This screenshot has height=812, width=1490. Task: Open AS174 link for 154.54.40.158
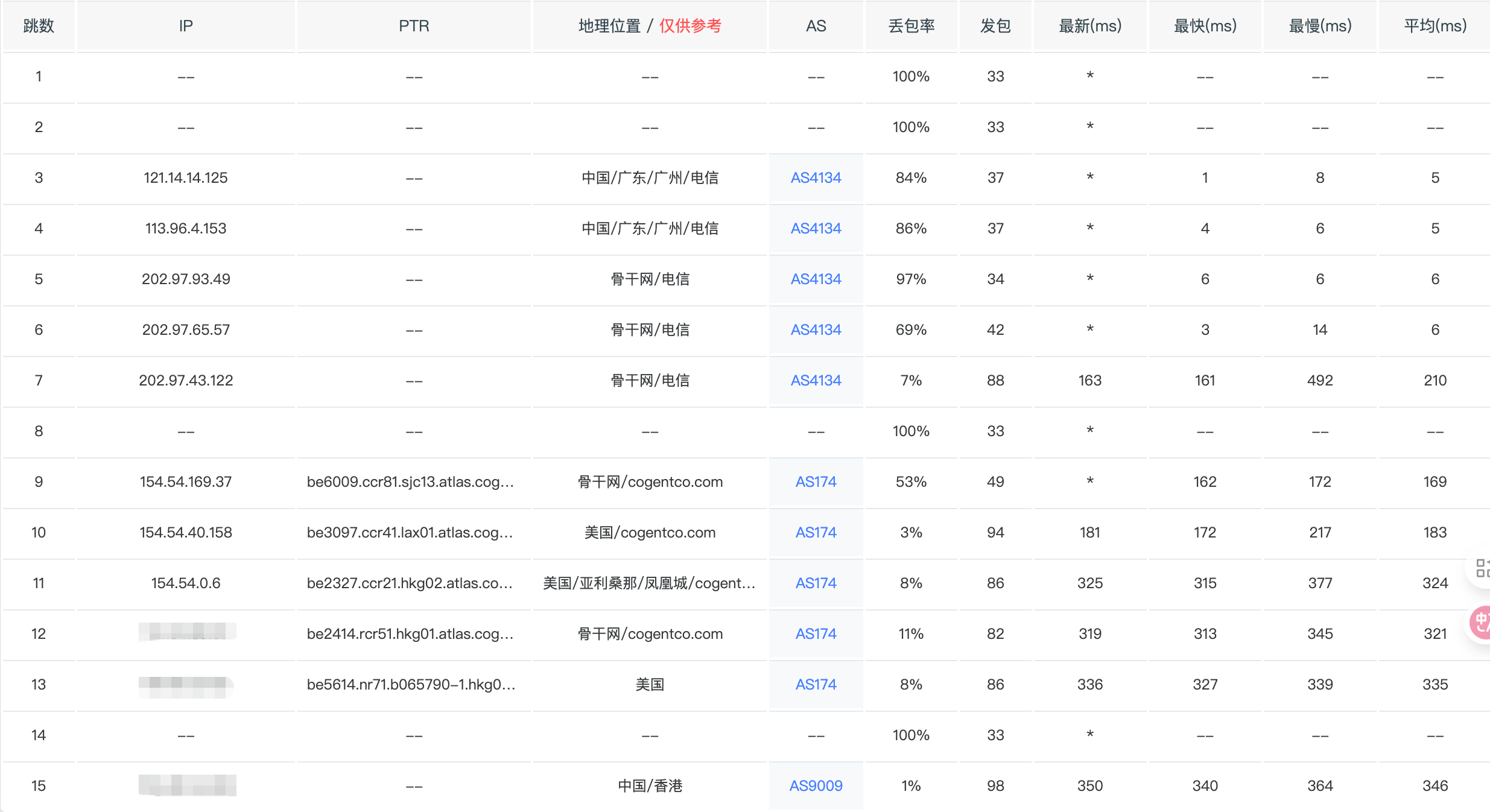pyautogui.click(x=816, y=533)
